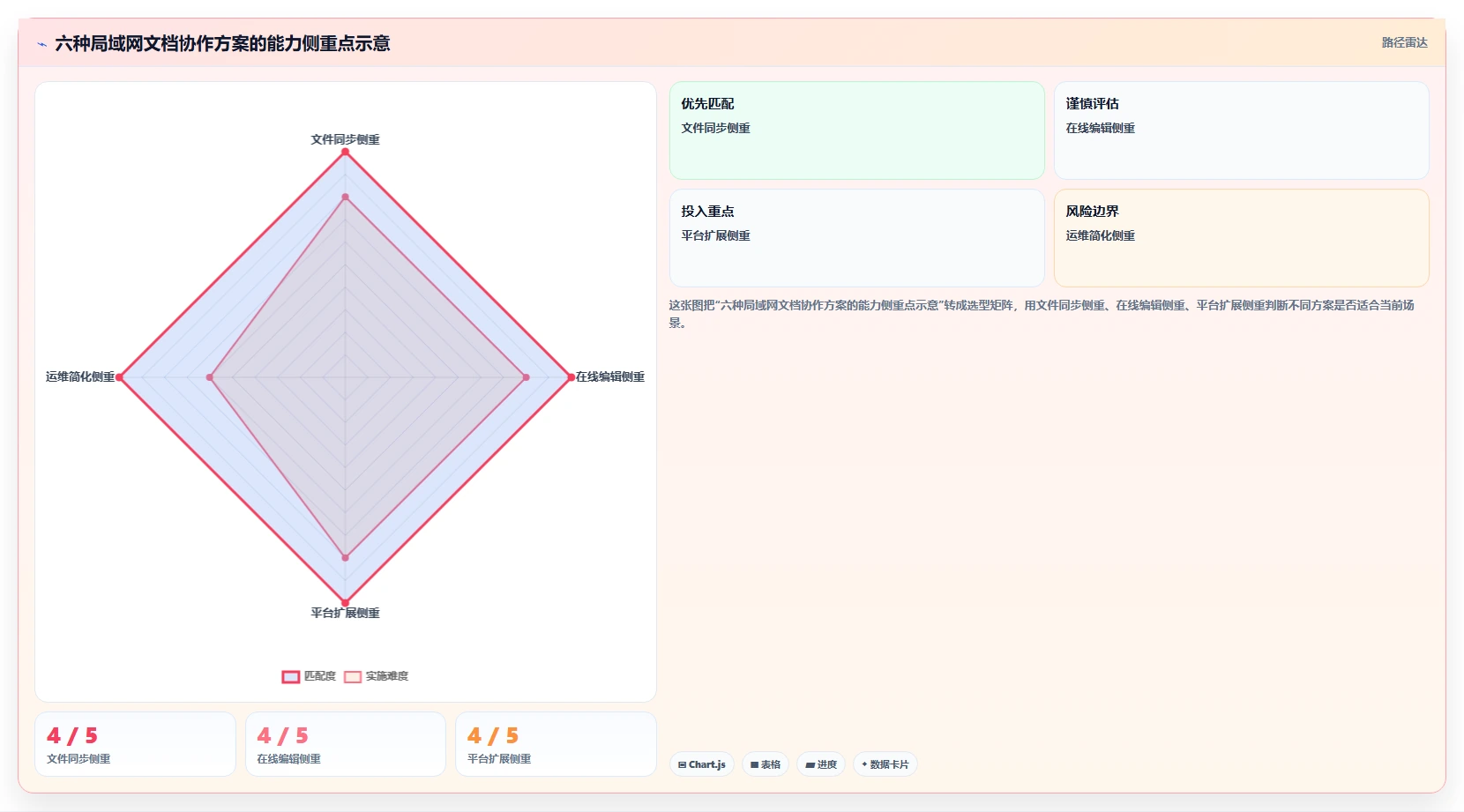The height and width of the screenshot is (812, 1464).
Task: Open the 投入重点 card
Action: [857, 238]
